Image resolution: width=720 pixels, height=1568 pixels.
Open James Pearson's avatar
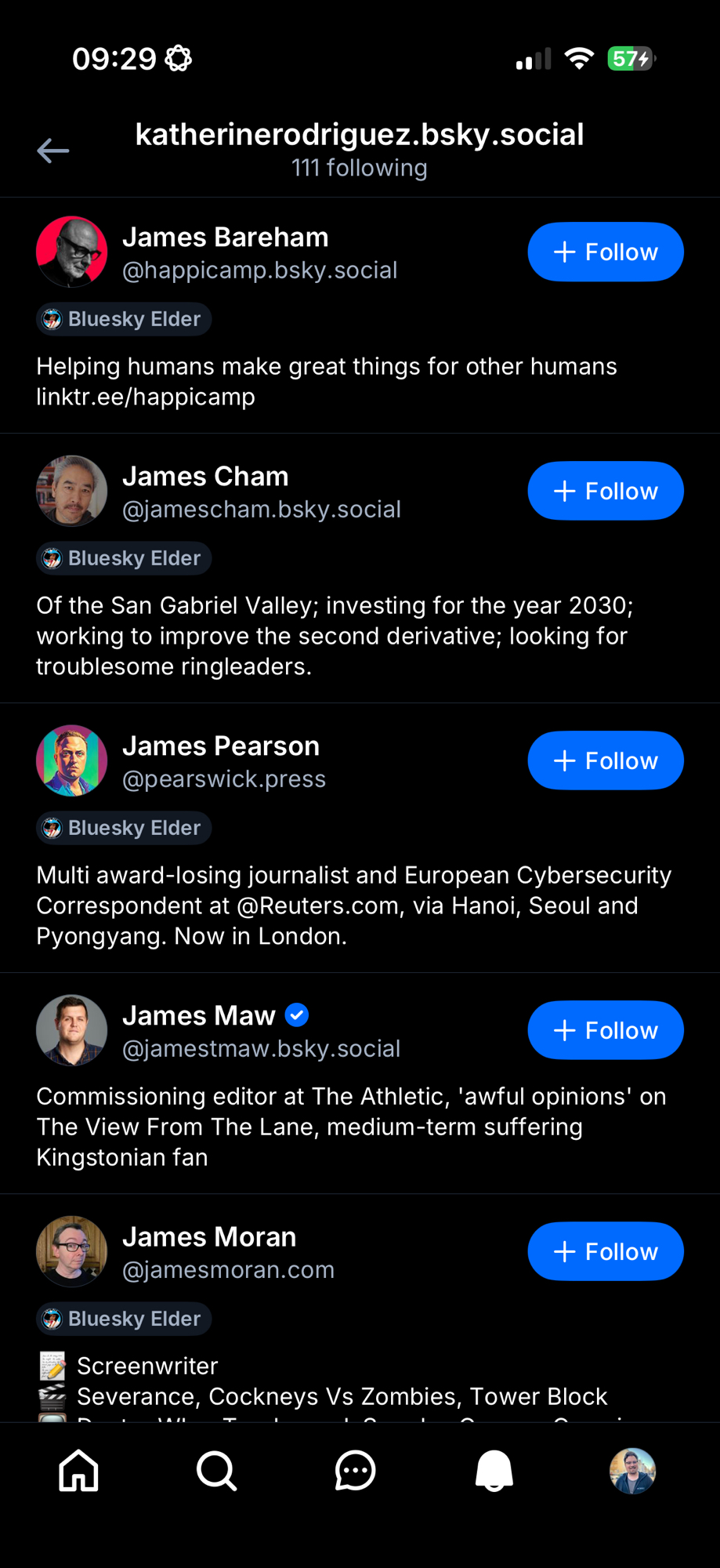pyautogui.click(x=72, y=760)
